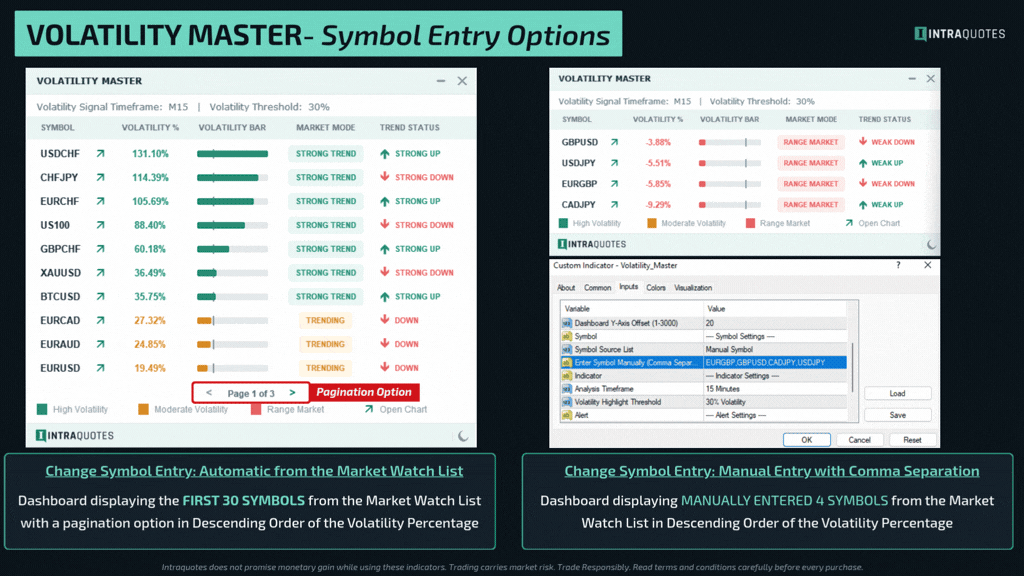
Task: Toggle dark mode moon icon in left dashboard
Action: (463, 436)
